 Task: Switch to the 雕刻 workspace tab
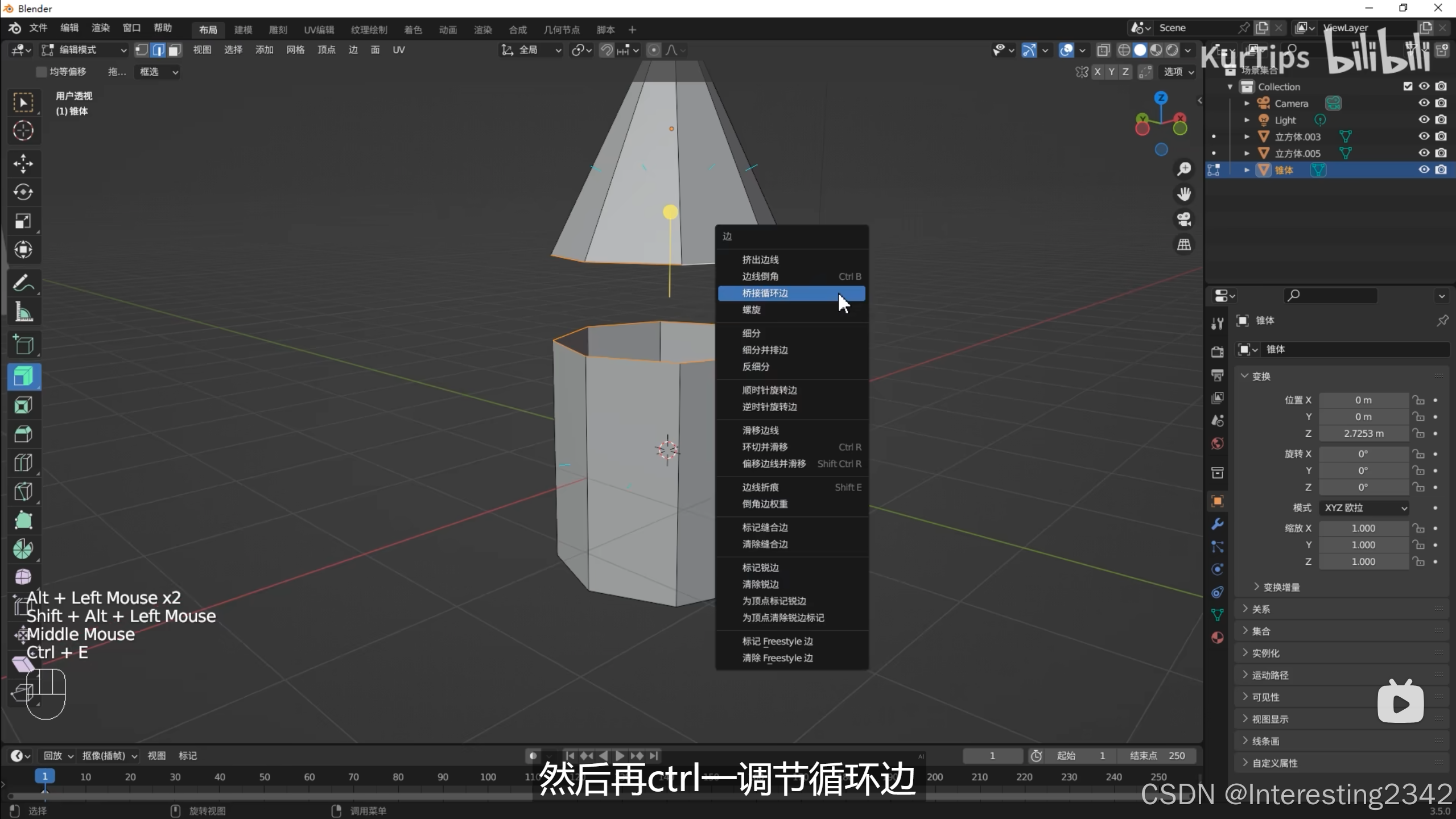(278, 30)
